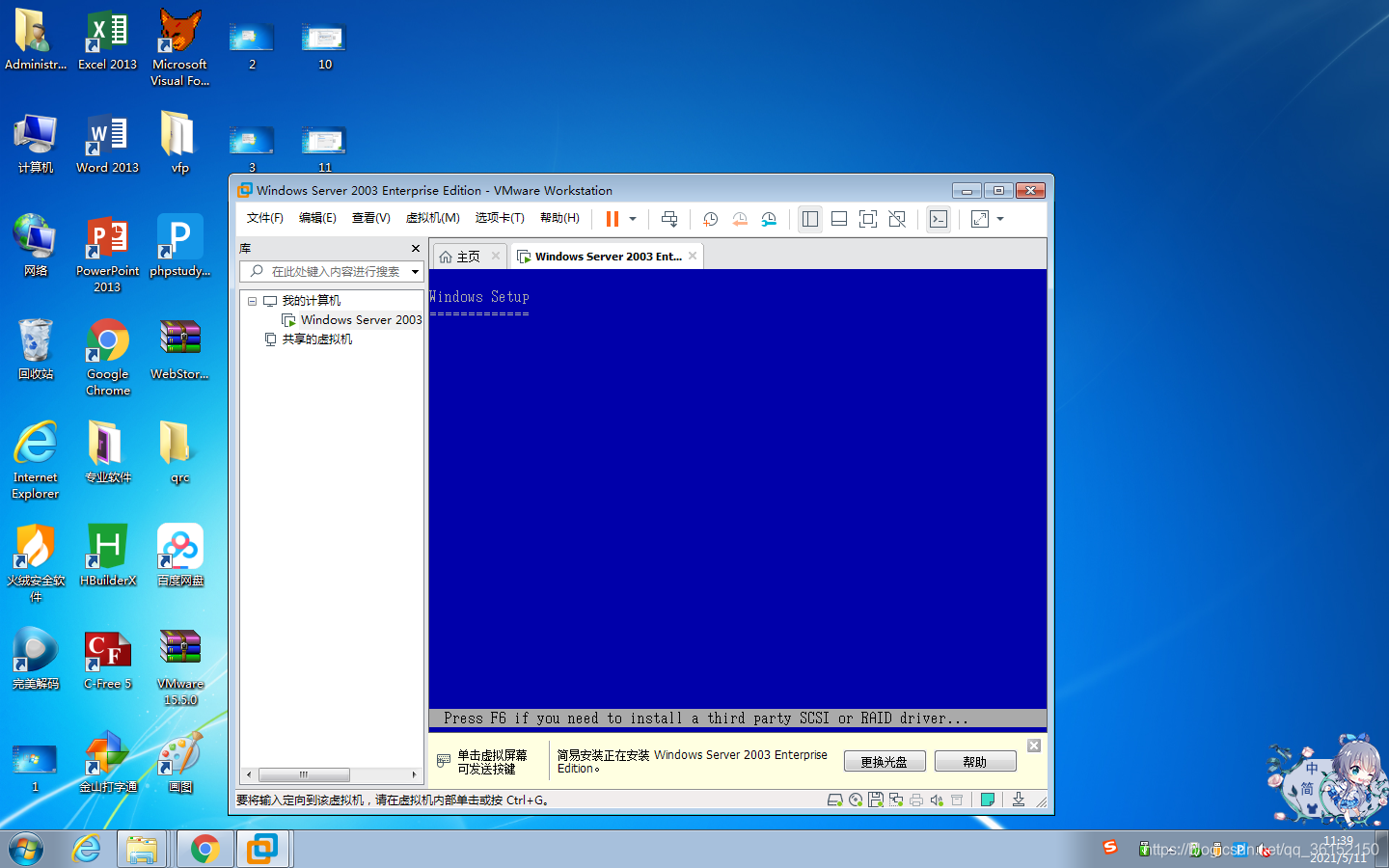Close the 库 library panel
Viewport: 1389px width, 868px height.
(416, 249)
